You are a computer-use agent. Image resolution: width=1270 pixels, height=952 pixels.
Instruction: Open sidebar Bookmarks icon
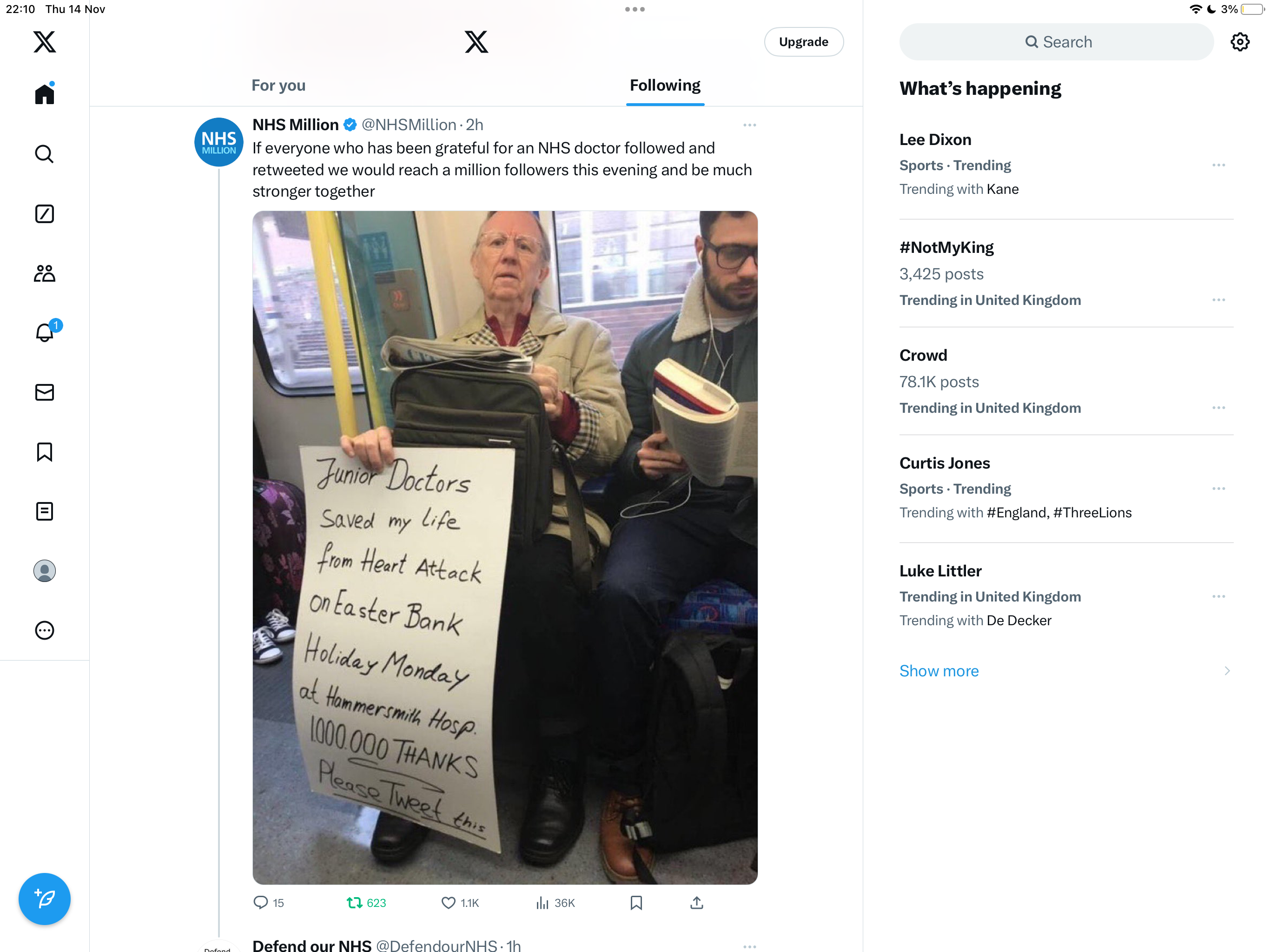(45, 452)
